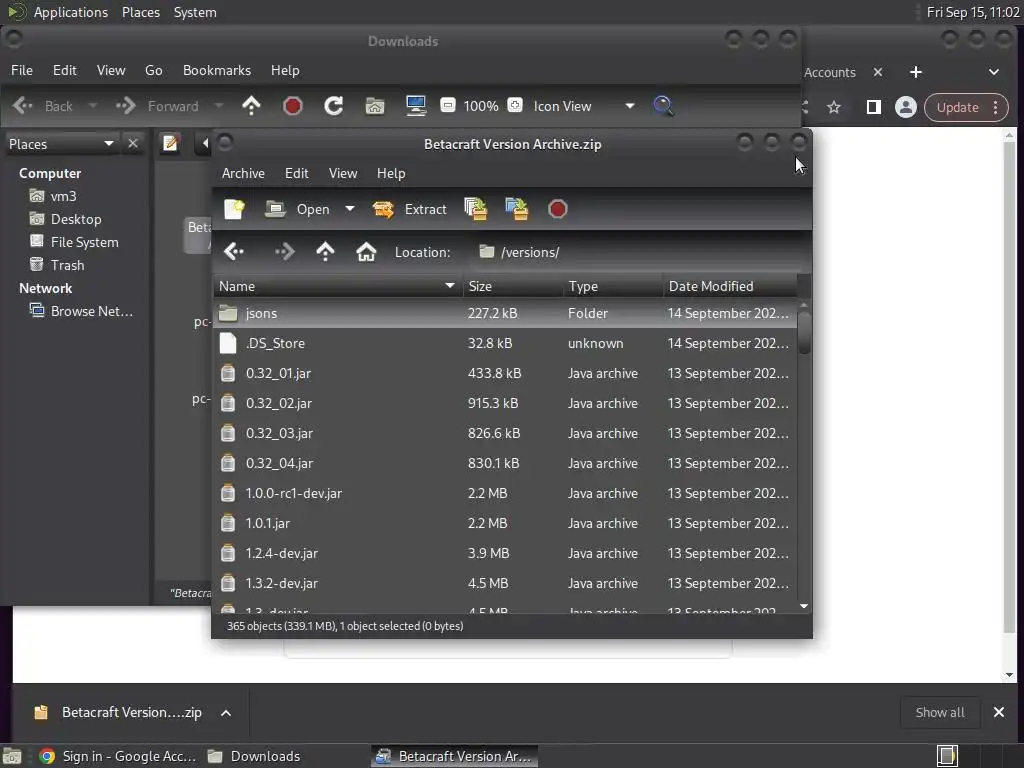Click the search magnifier icon in the Downloads toolbar
Screen dimensions: 1024x768
663,106
